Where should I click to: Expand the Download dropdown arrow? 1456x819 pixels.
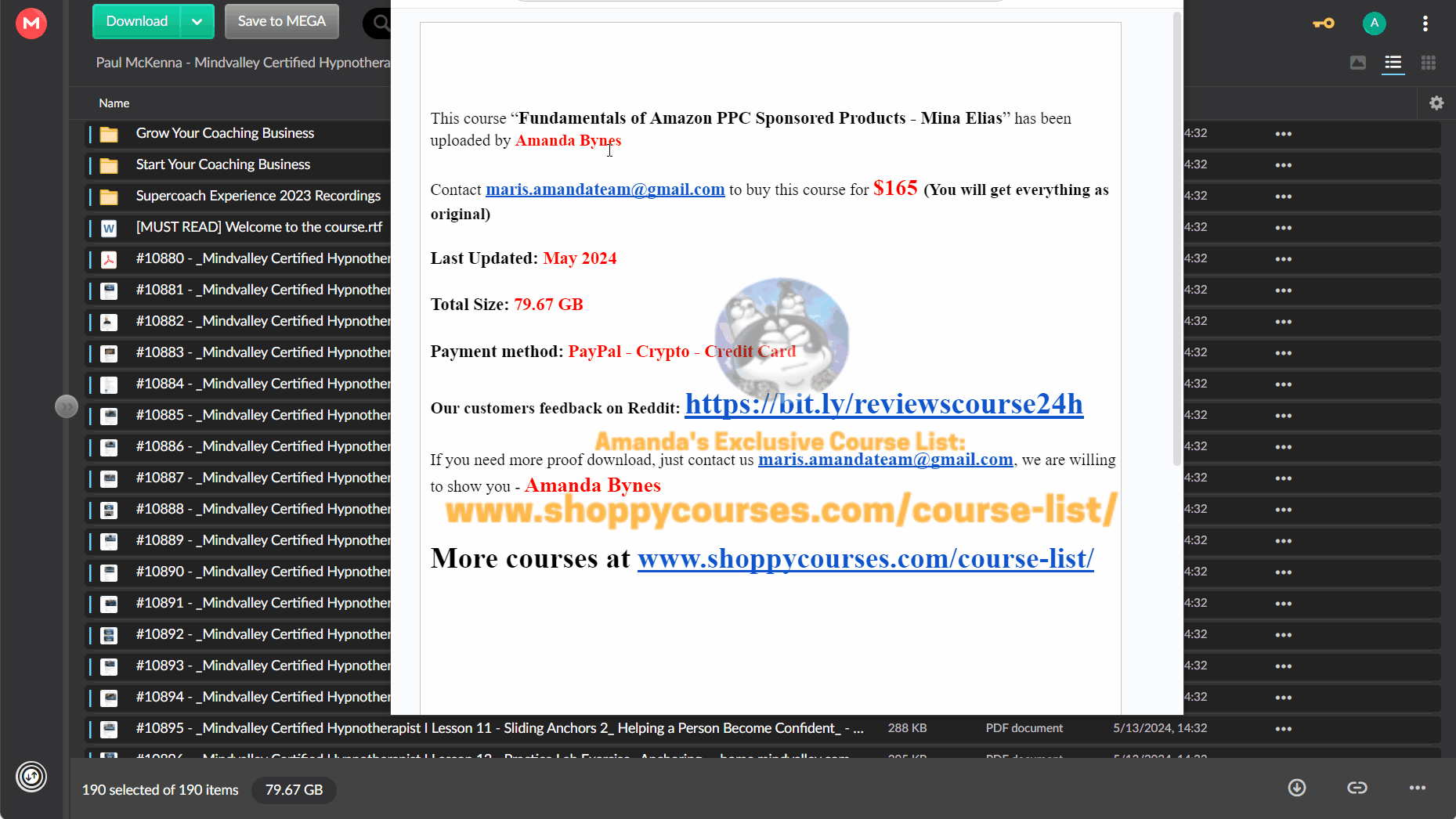pyautogui.click(x=197, y=22)
